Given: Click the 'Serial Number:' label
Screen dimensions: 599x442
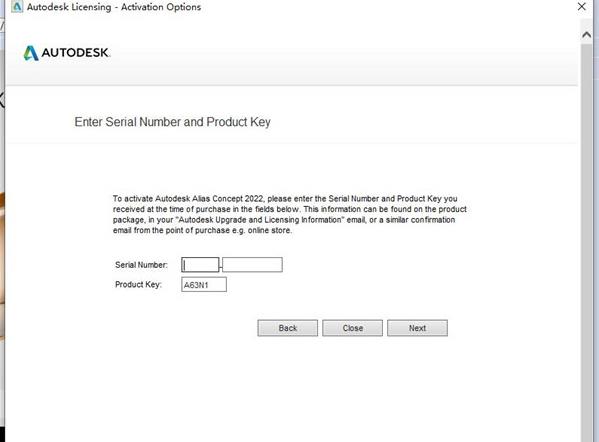Looking at the screenshot, I should pyautogui.click(x=141, y=265).
